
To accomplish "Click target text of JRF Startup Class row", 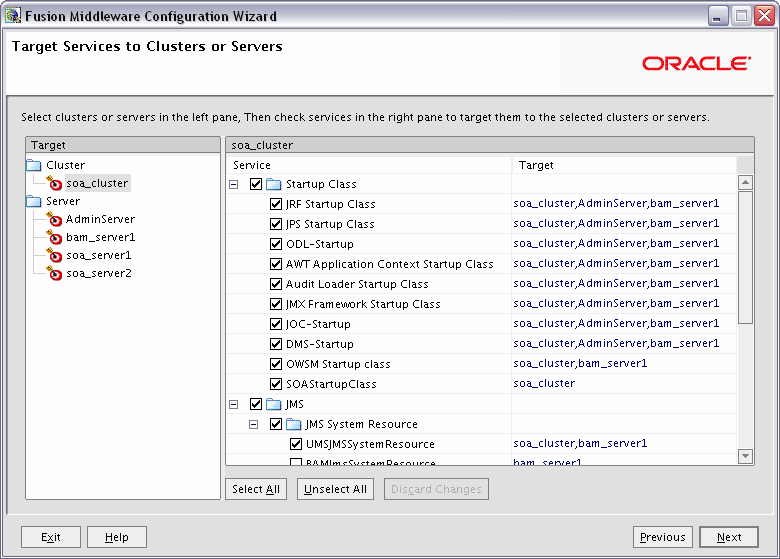I will (x=616, y=203).
